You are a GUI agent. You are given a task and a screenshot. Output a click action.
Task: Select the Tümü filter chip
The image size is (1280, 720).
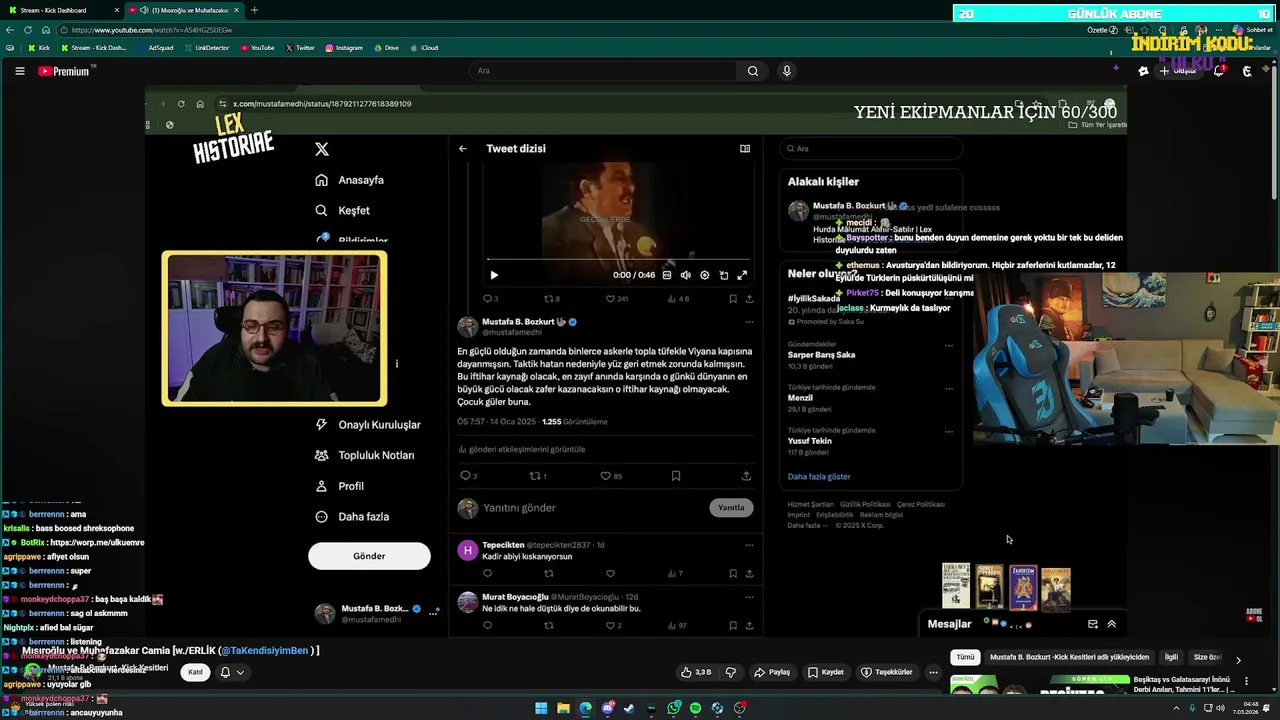[x=965, y=658]
